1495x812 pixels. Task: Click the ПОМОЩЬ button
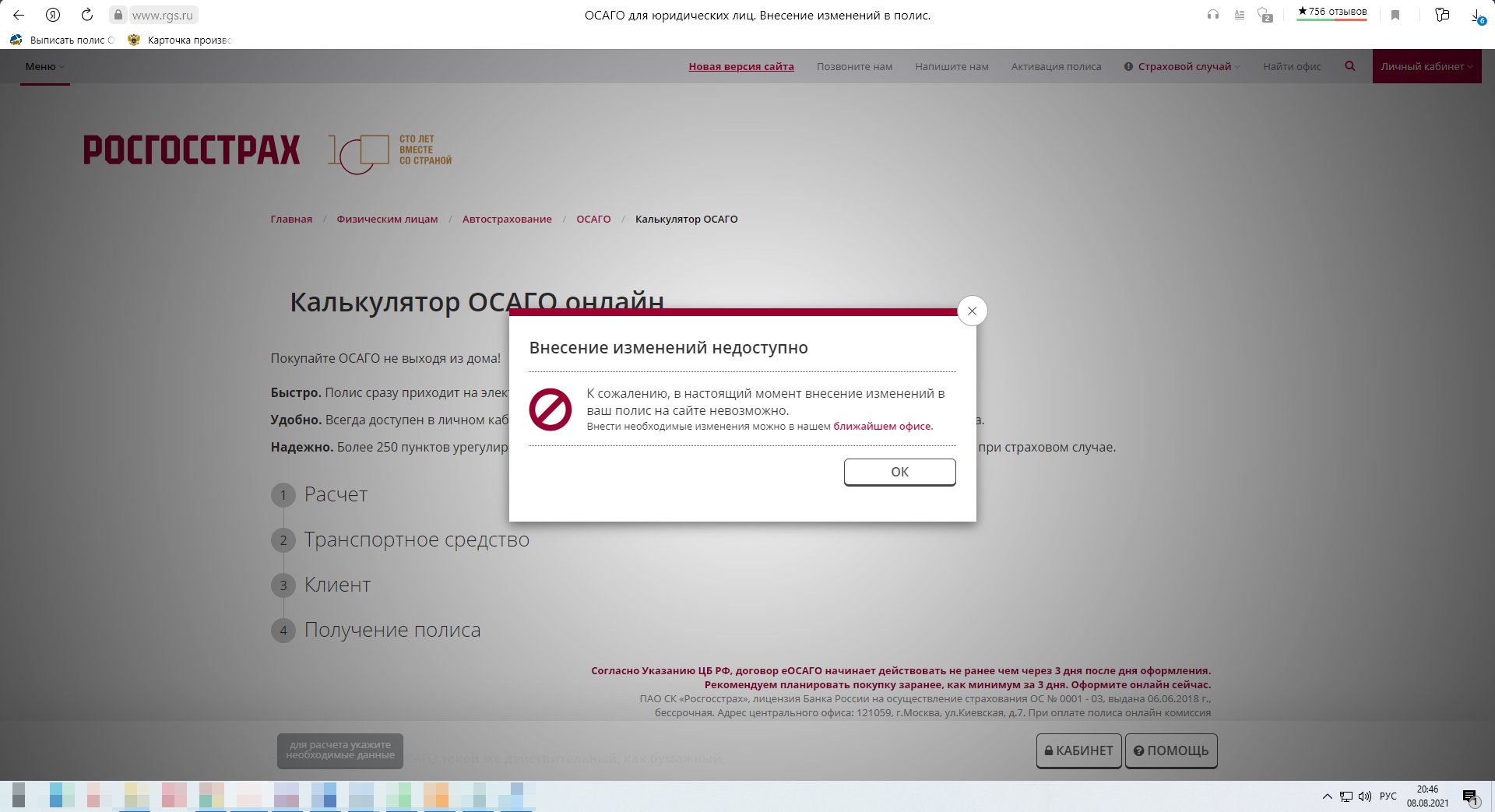pyautogui.click(x=1171, y=750)
